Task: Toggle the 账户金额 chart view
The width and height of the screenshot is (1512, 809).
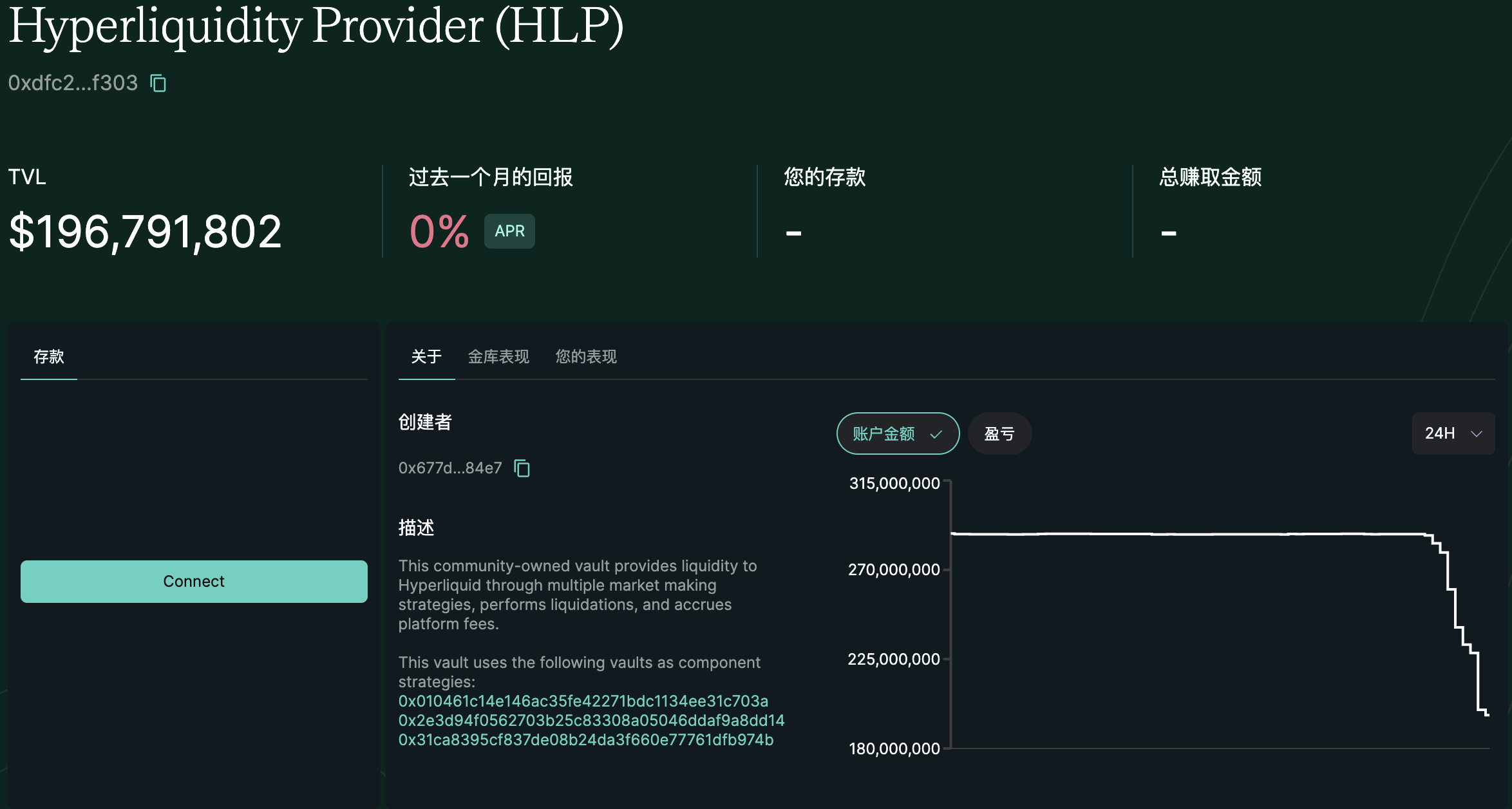Action: pos(884,434)
